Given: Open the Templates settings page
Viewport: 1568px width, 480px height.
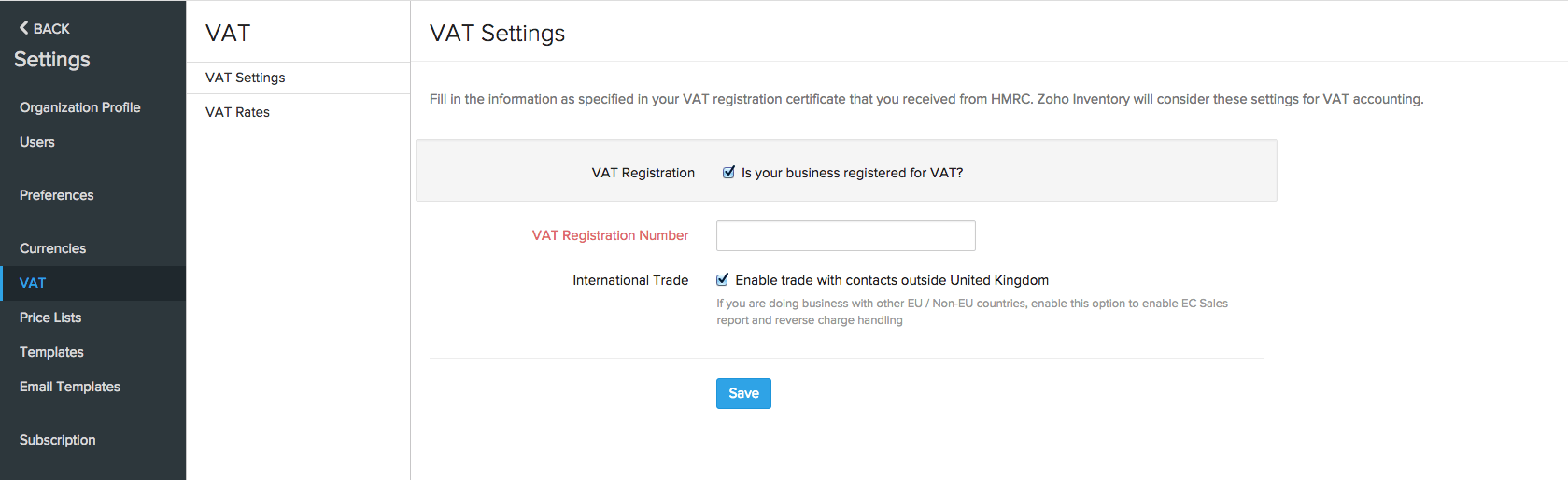Looking at the screenshot, I should pyautogui.click(x=52, y=352).
